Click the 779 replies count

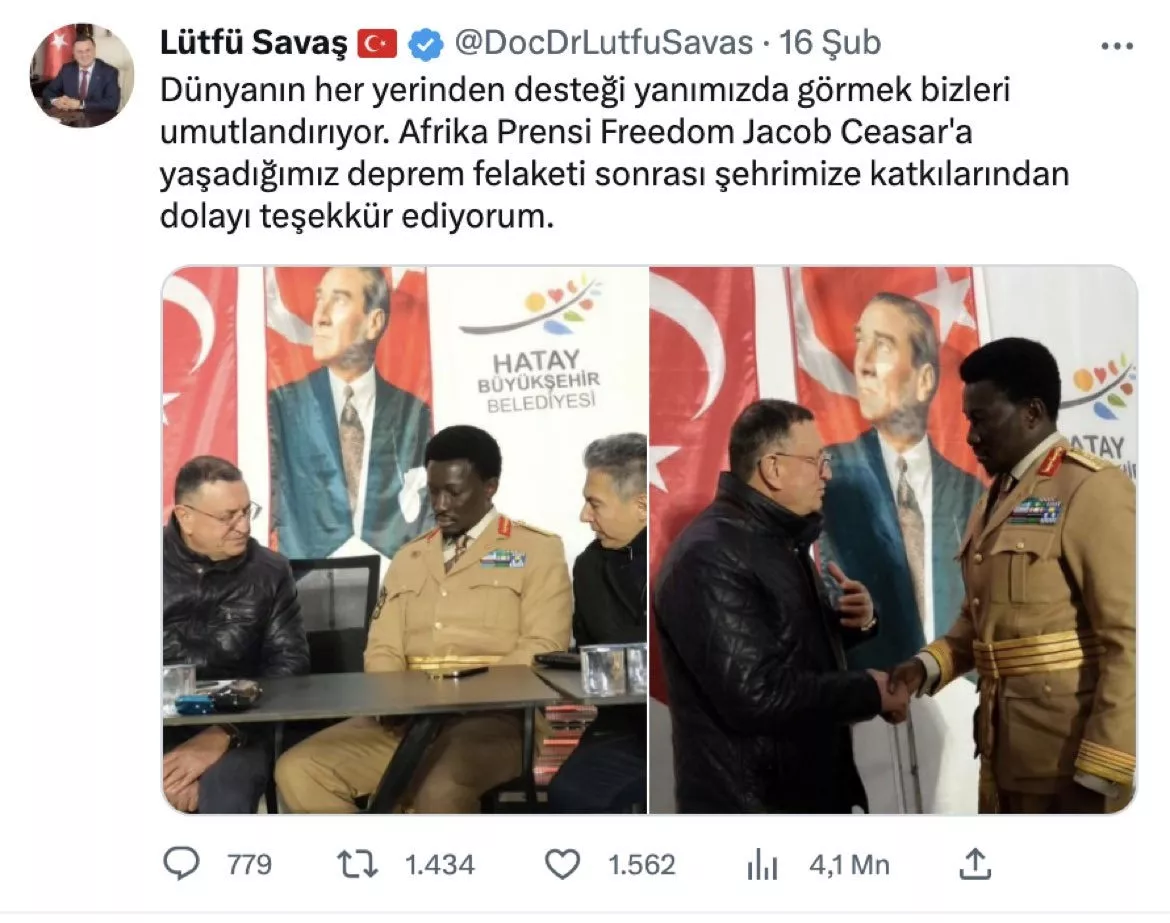coord(249,865)
